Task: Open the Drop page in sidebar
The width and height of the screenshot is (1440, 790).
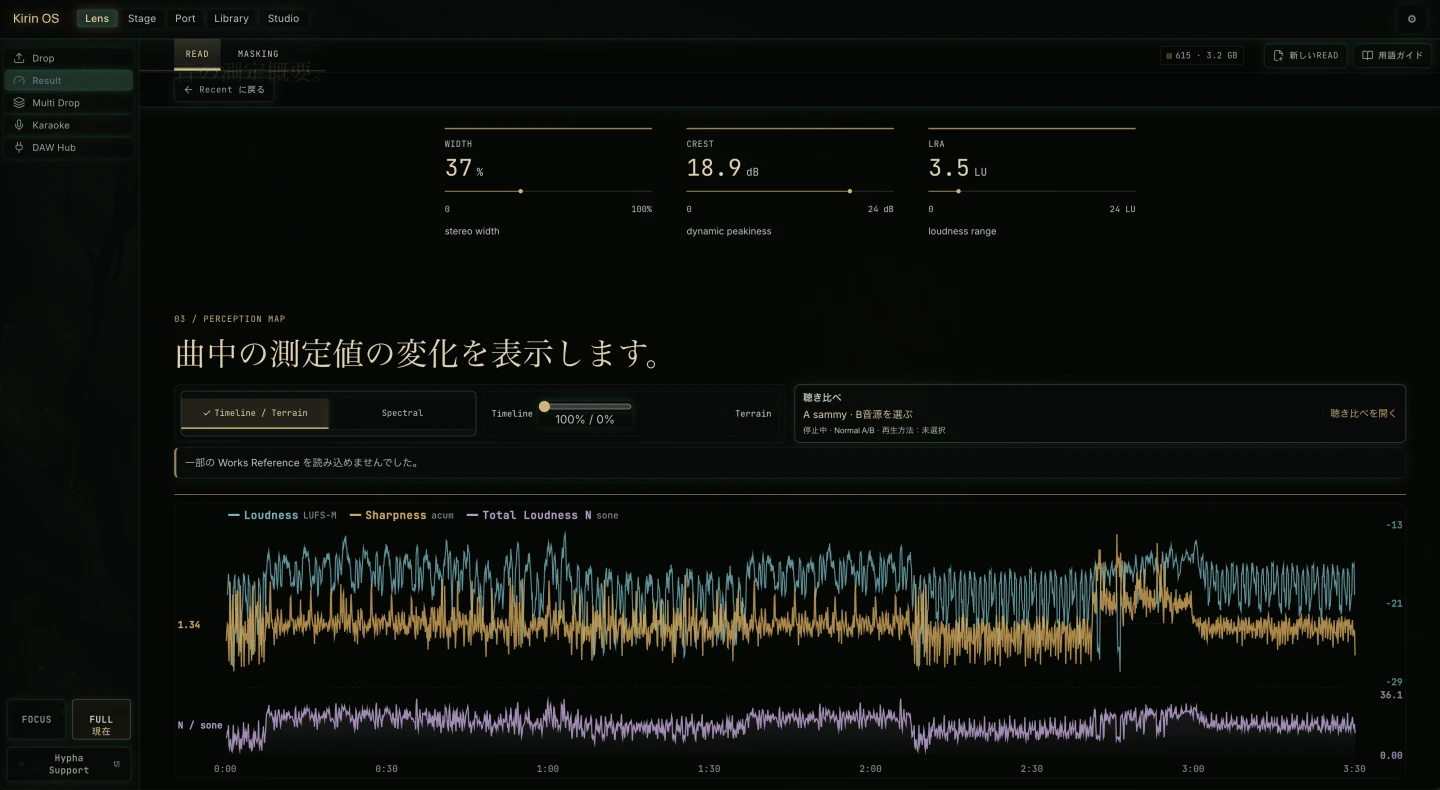Action: 69,58
